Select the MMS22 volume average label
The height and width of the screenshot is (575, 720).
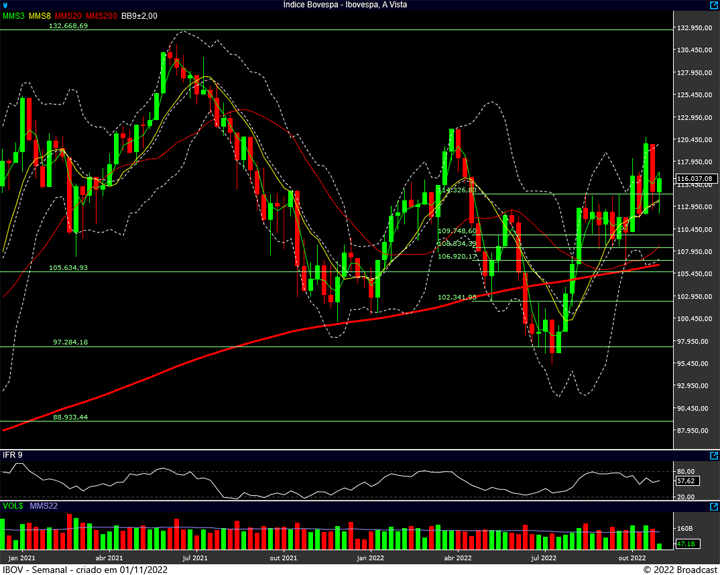44,506
